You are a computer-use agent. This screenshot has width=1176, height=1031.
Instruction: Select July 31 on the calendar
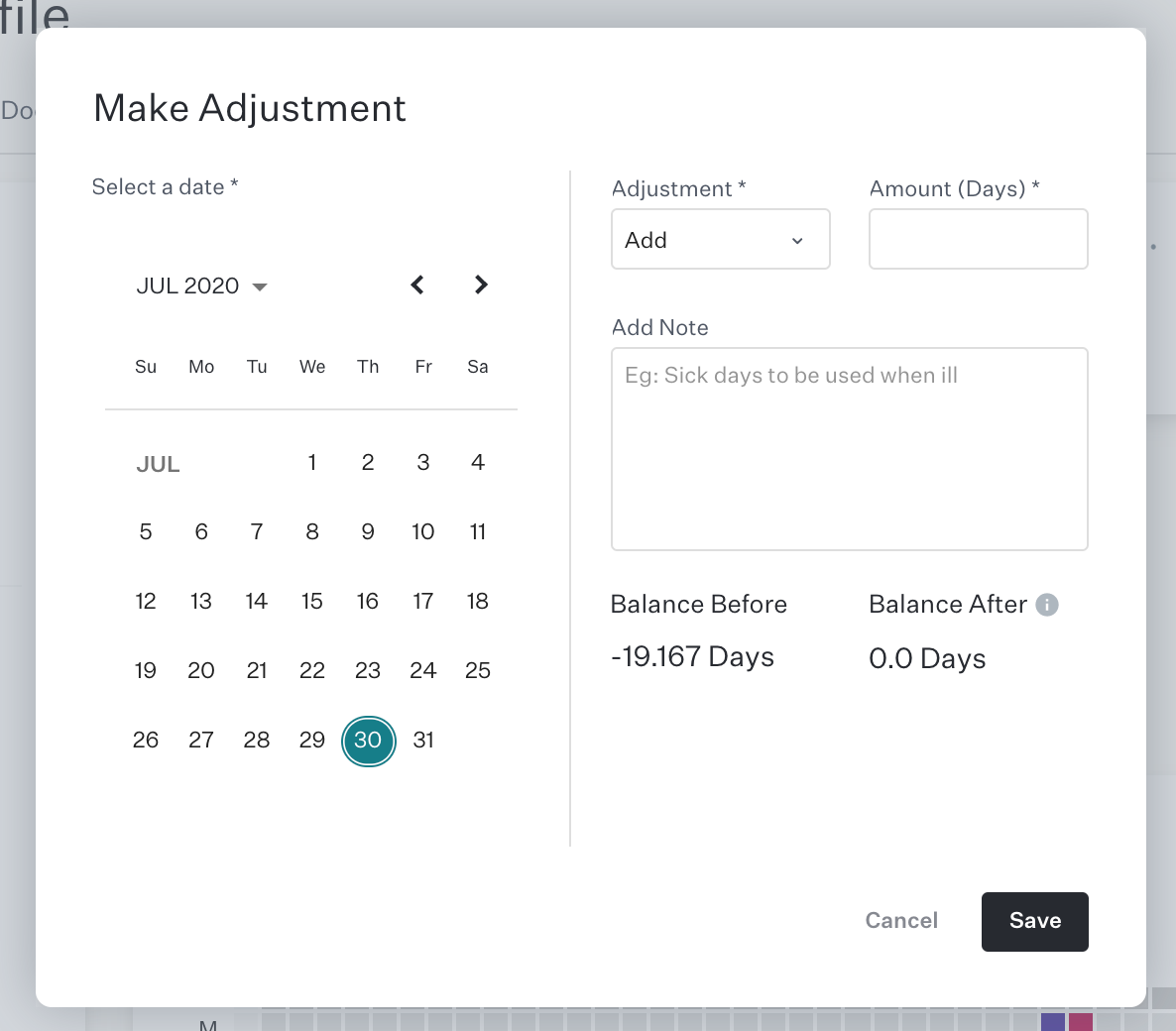[x=423, y=741]
